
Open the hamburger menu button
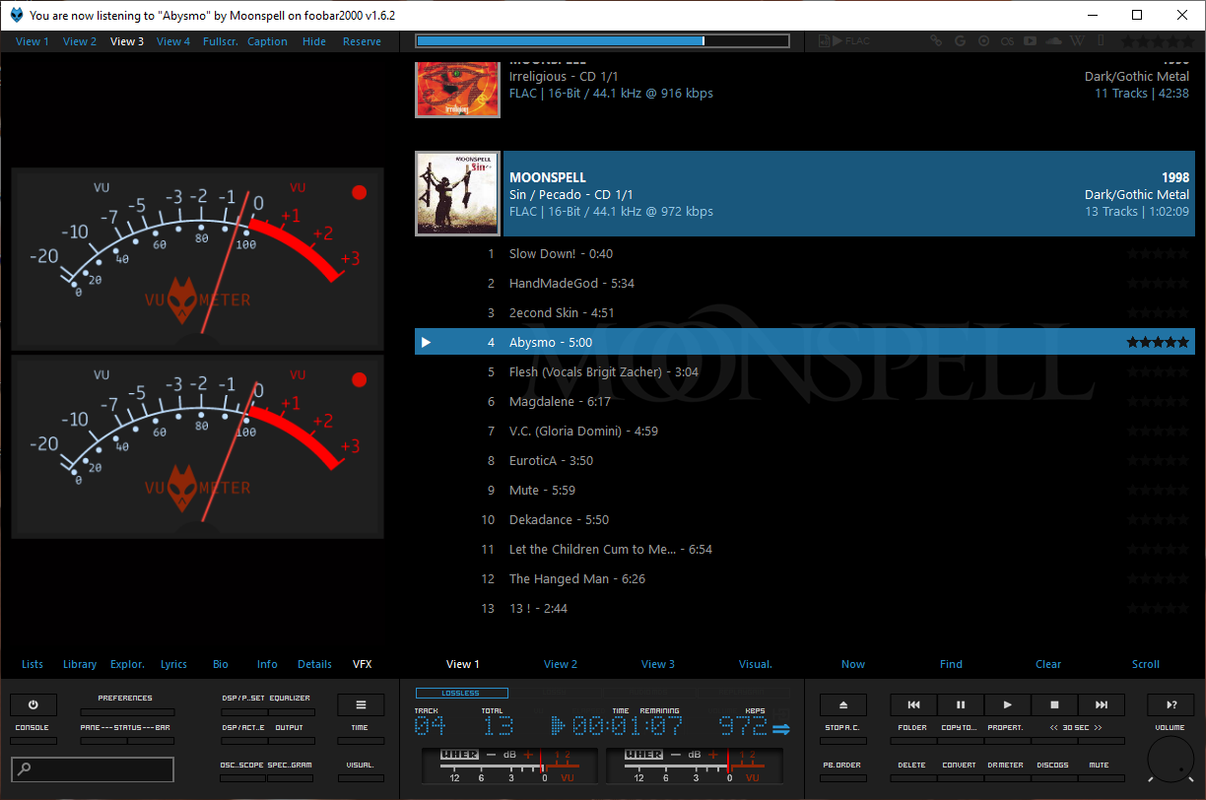coord(361,705)
